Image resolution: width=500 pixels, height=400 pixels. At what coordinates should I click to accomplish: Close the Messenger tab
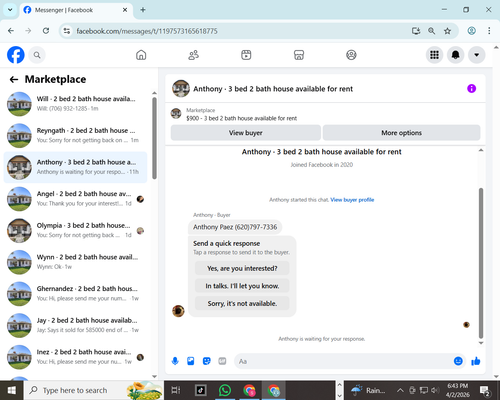[x=125, y=10]
